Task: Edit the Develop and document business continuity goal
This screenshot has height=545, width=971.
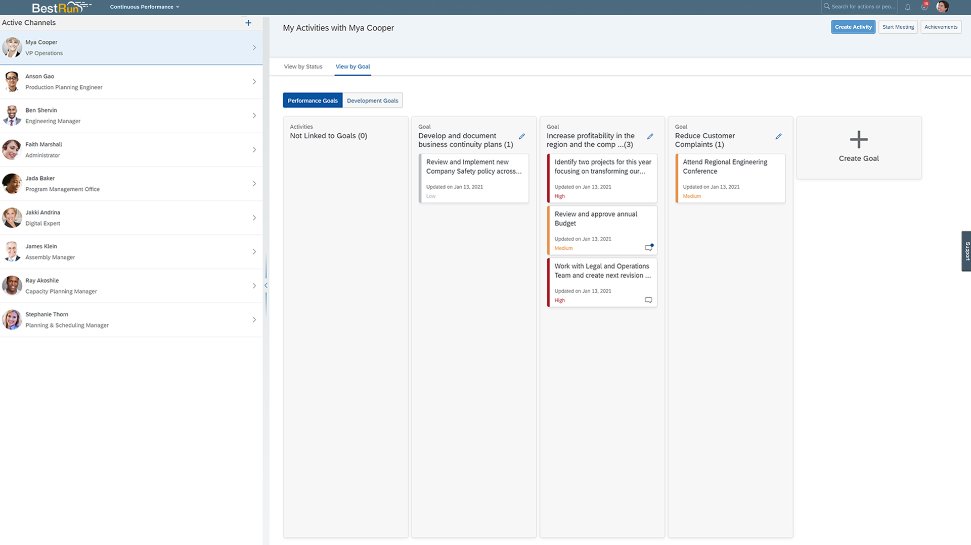Action: pos(522,136)
